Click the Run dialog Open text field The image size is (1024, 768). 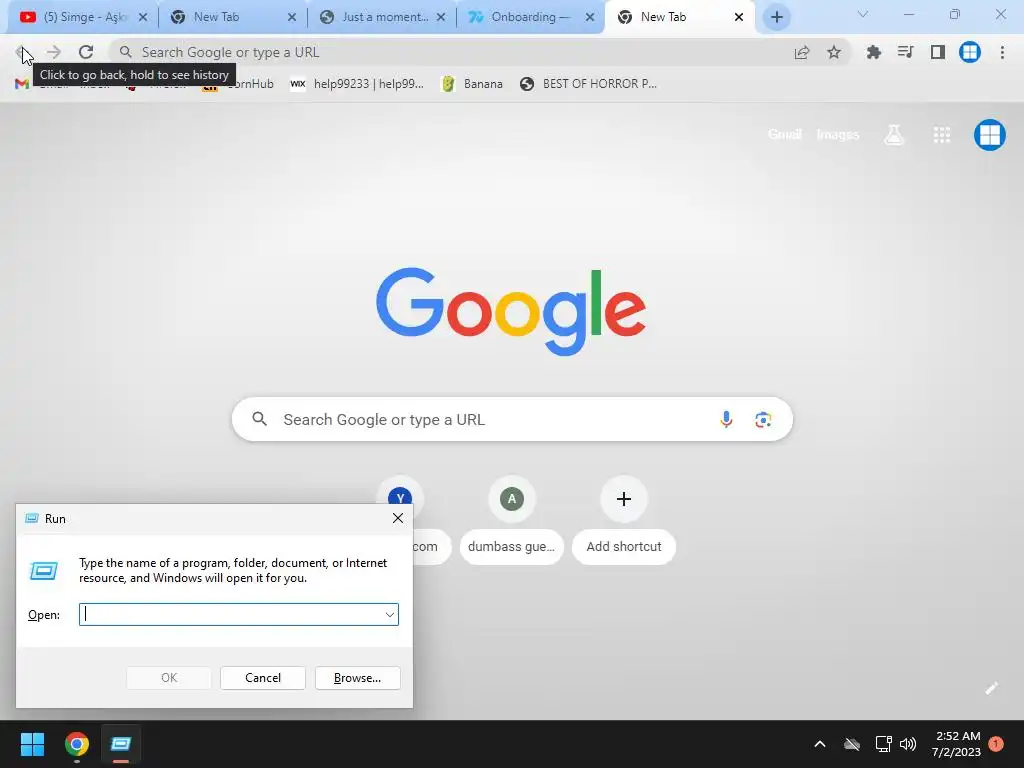point(239,615)
